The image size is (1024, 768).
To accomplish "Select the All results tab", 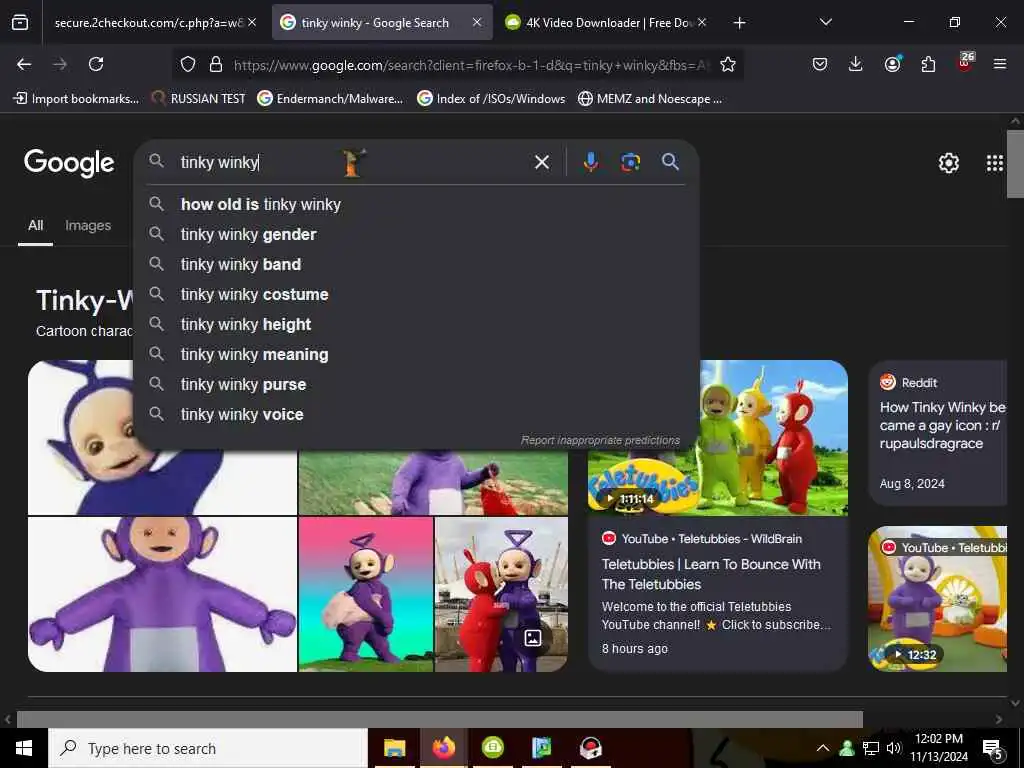I will click(35, 225).
